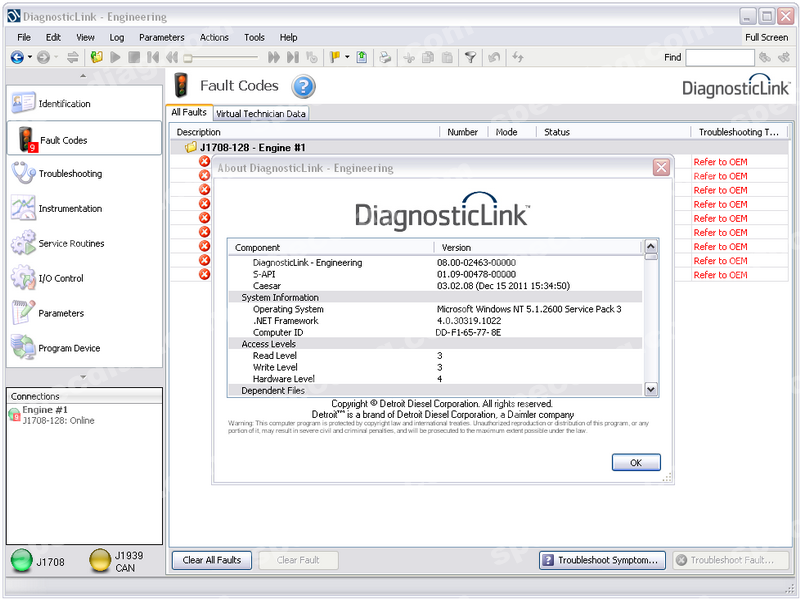Switch to Virtual Technician Data tab
Image resolution: width=800 pixels, height=600 pixels.
pos(261,114)
